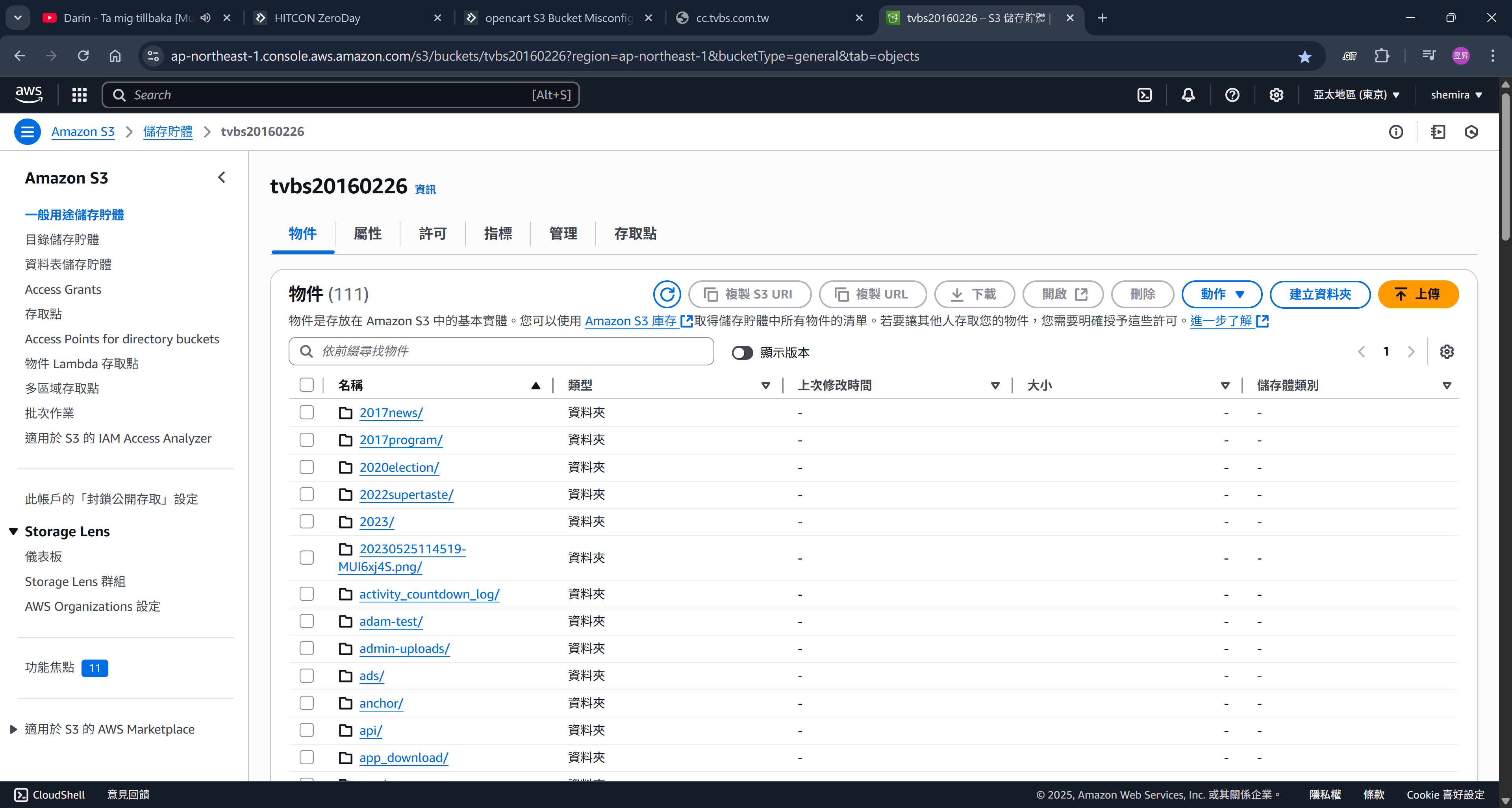Check the 2017news/ folder checkbox
The image size is (1512, 808).
pos(306,413)
